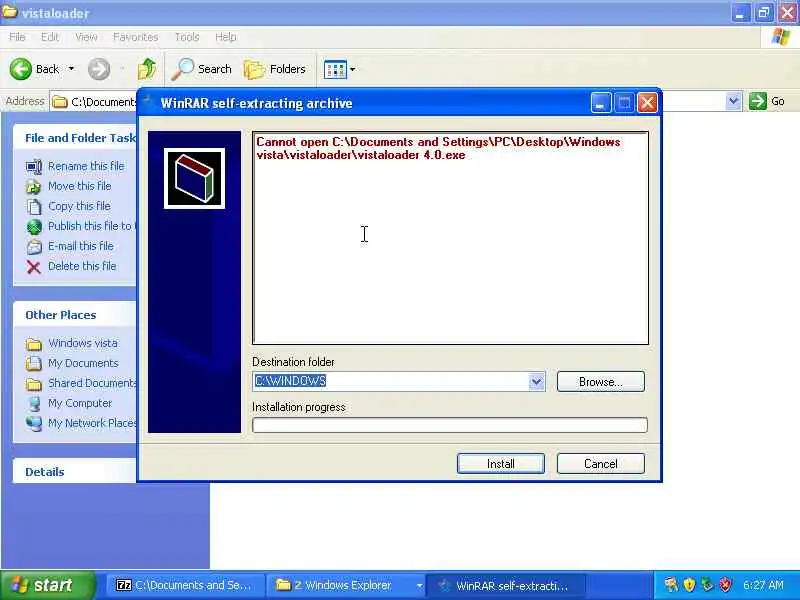Screen dimensions: 800x600
Task: Open the Edit menu
Action: point(49,37)
